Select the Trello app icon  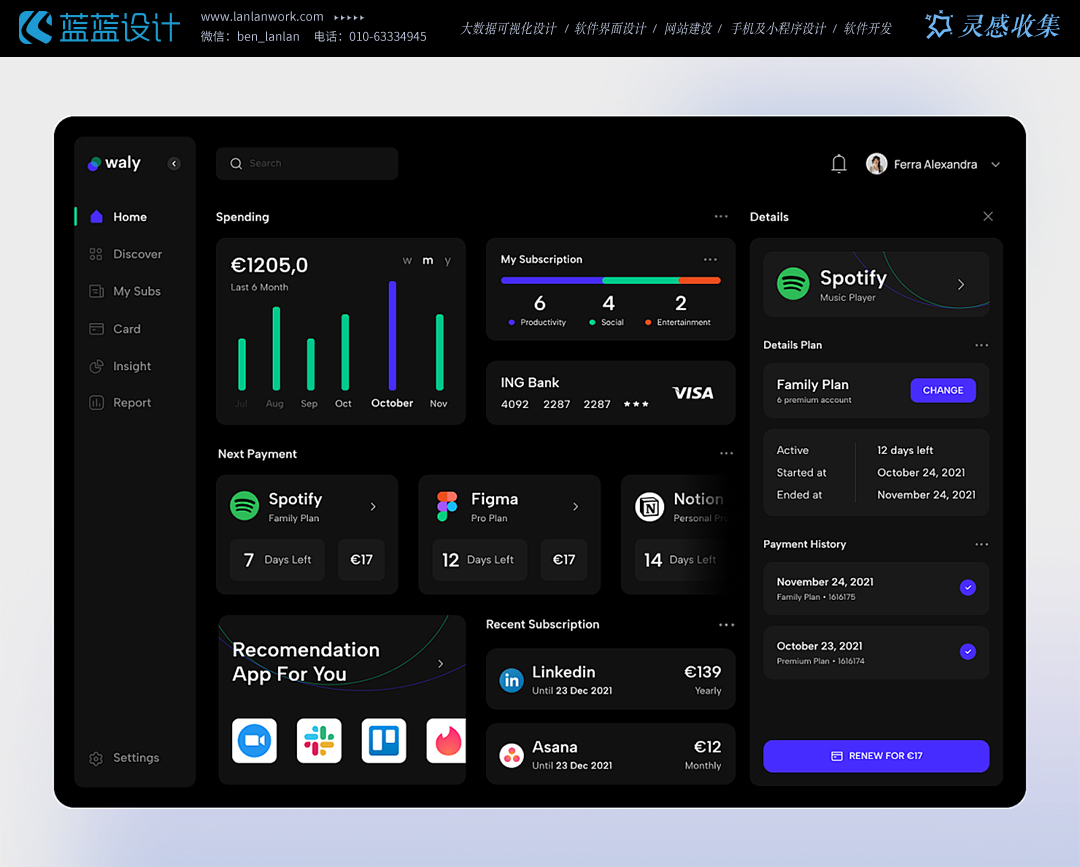pos(384,741)
